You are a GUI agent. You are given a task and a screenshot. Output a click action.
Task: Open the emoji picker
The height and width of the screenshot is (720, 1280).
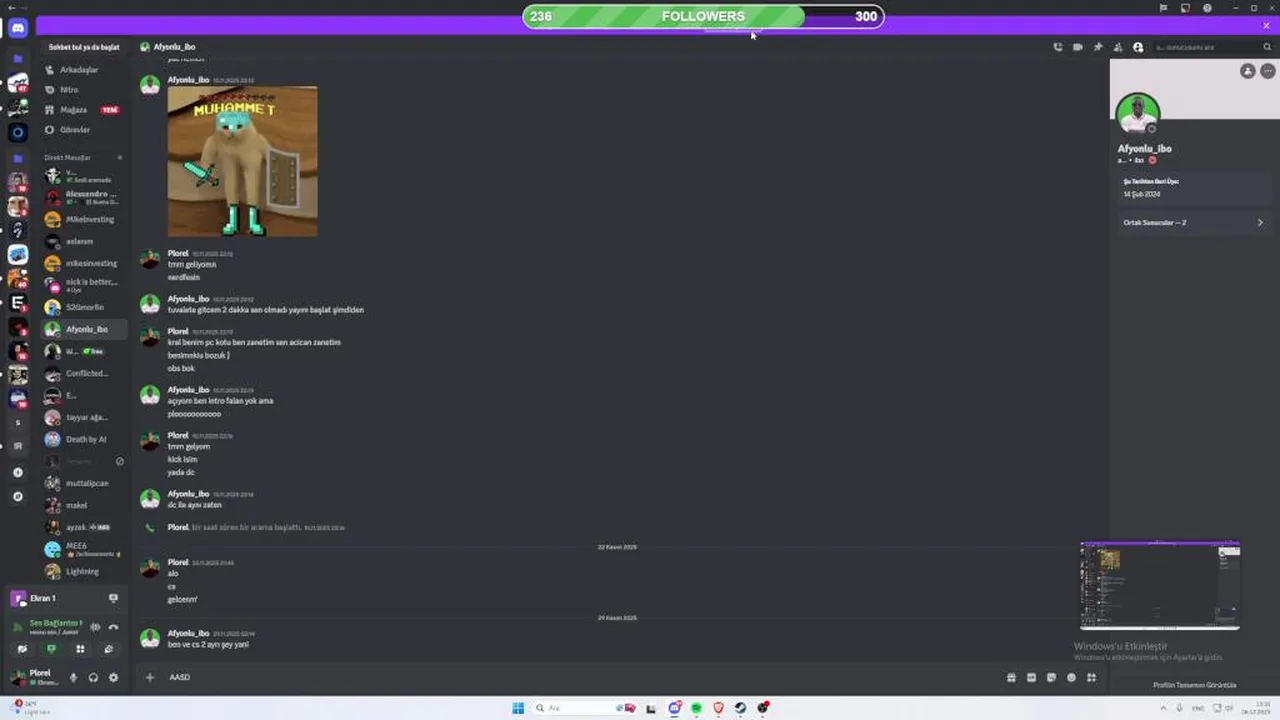click(1071, 677)
